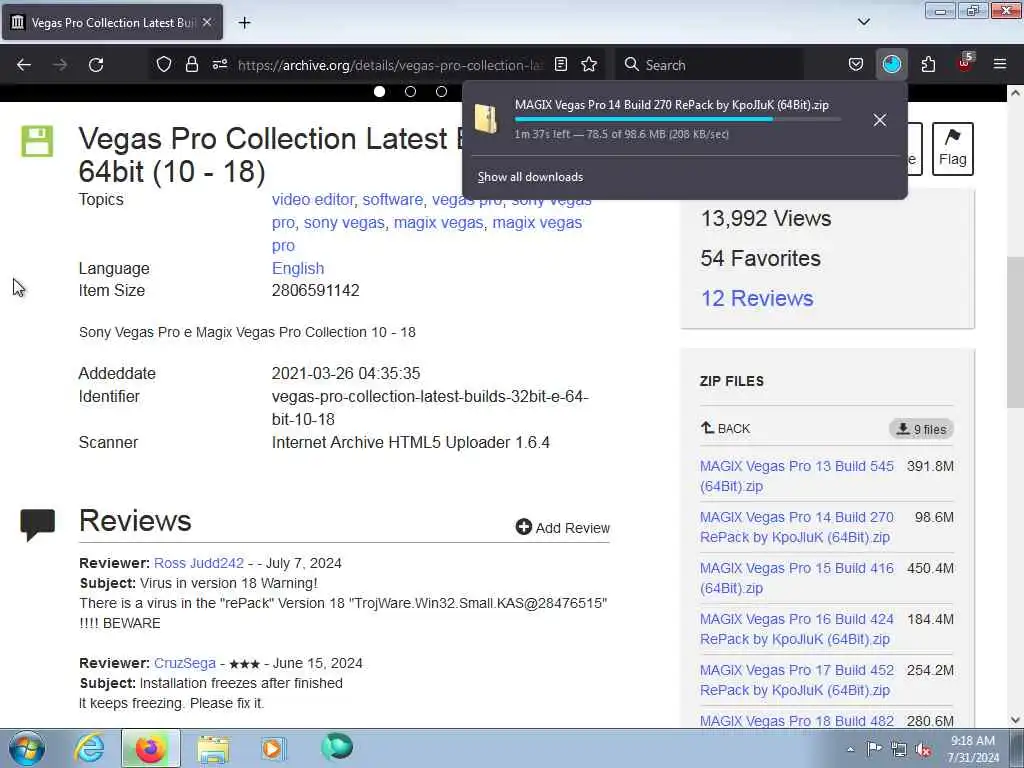The width and height of the screenshot is (1024, 768).
Task: Open the first 'magix vegas' topic link
Action: click(438, 223)
